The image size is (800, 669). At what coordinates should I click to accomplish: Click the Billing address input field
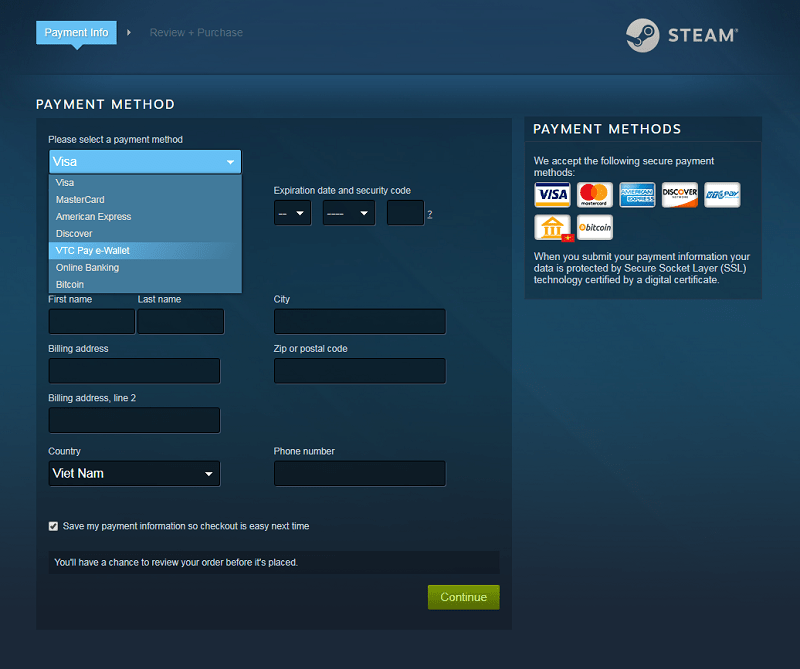pyautogui.click(x=135, y=370)
